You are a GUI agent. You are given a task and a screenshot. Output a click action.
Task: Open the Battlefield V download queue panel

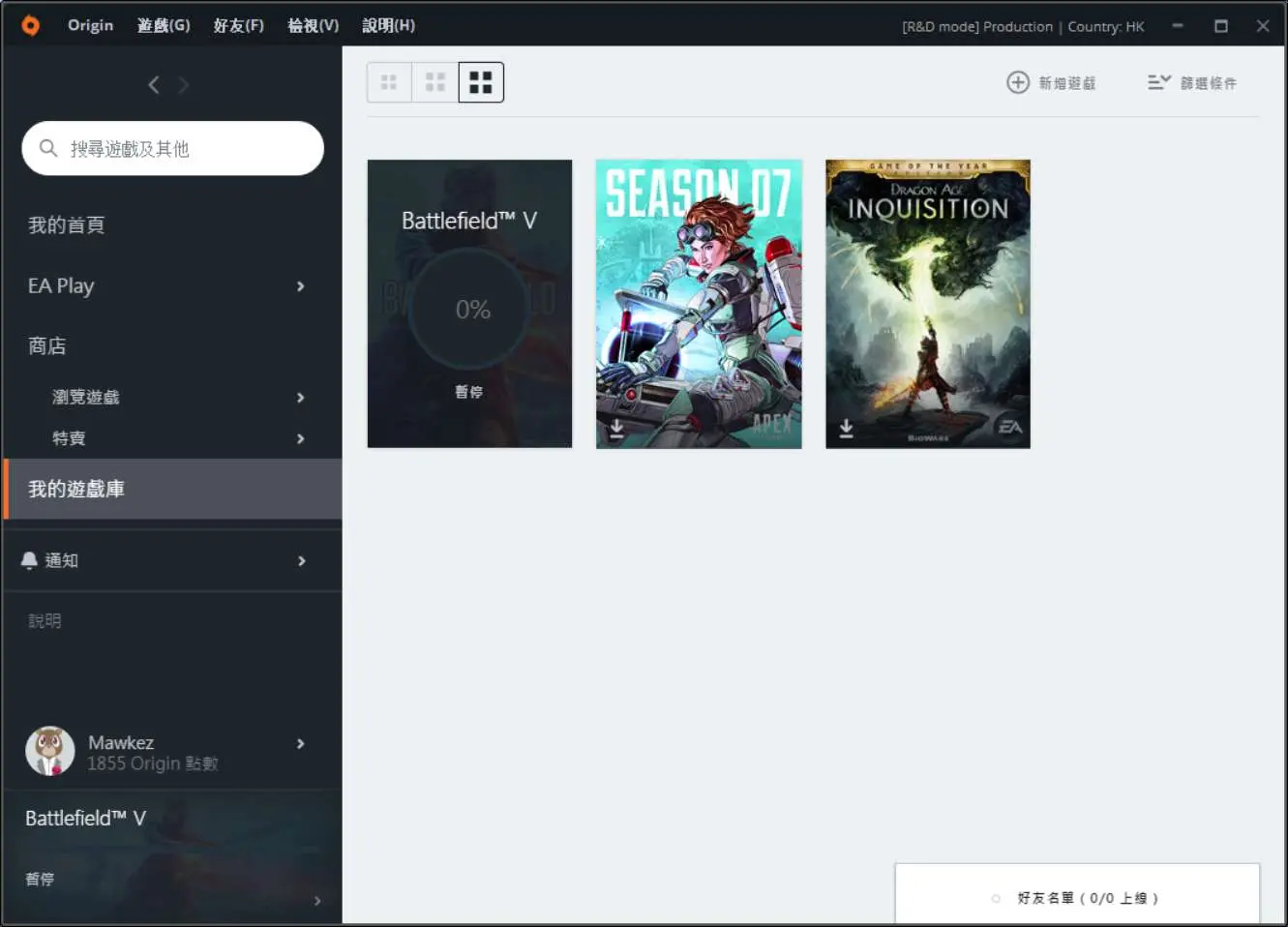point(172,856)
